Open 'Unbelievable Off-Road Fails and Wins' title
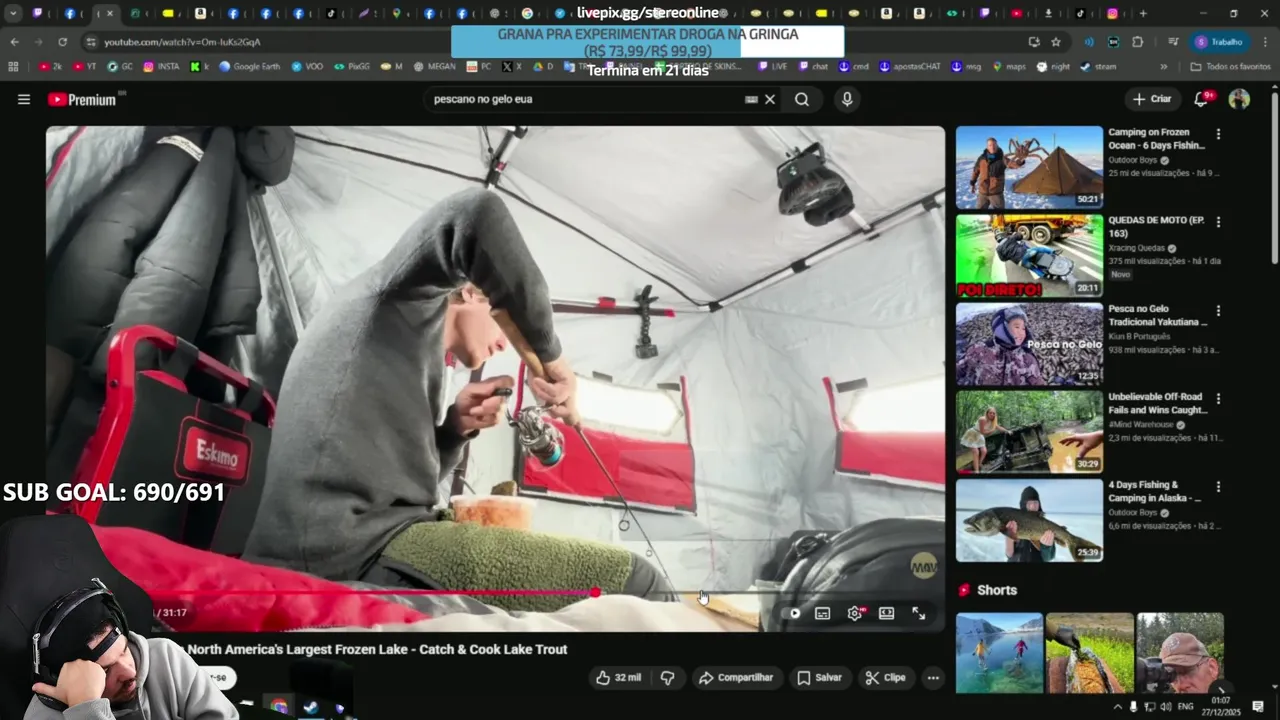 tap(1157, 403)
